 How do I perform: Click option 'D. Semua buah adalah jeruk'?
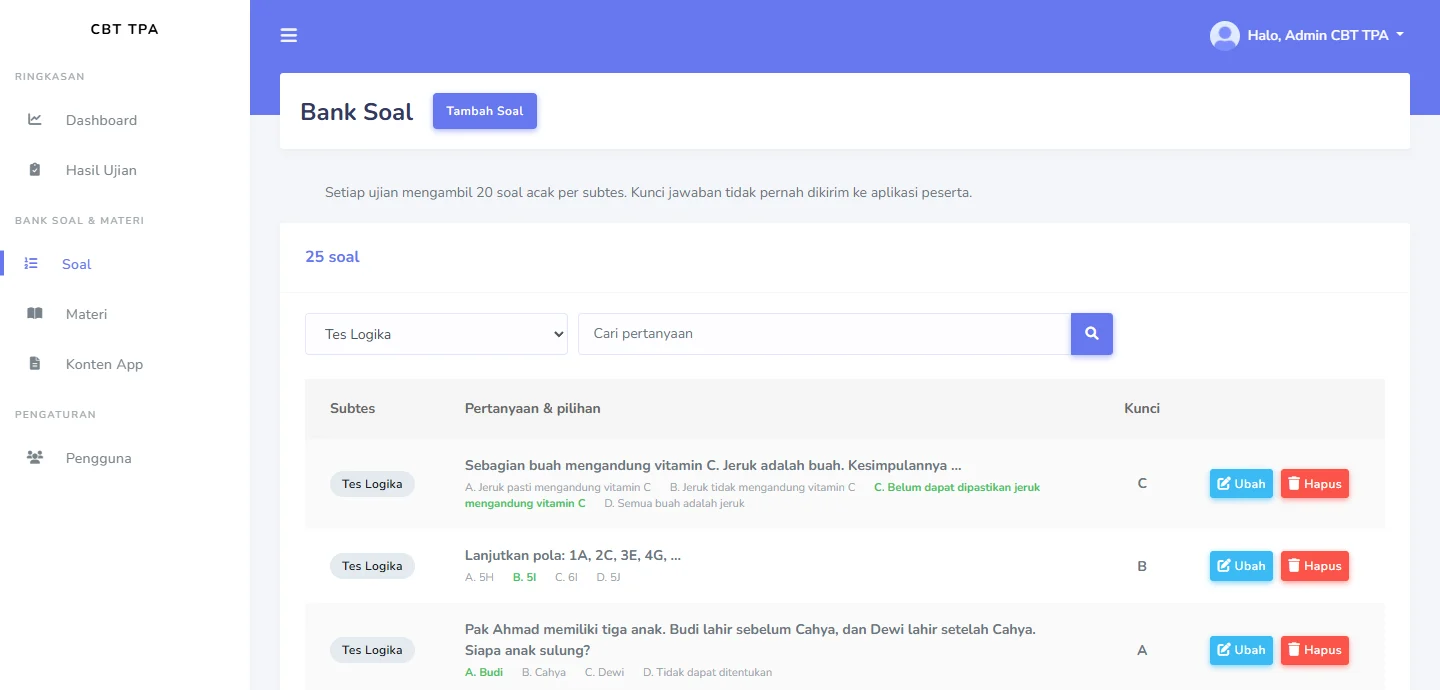click(674, 503)
